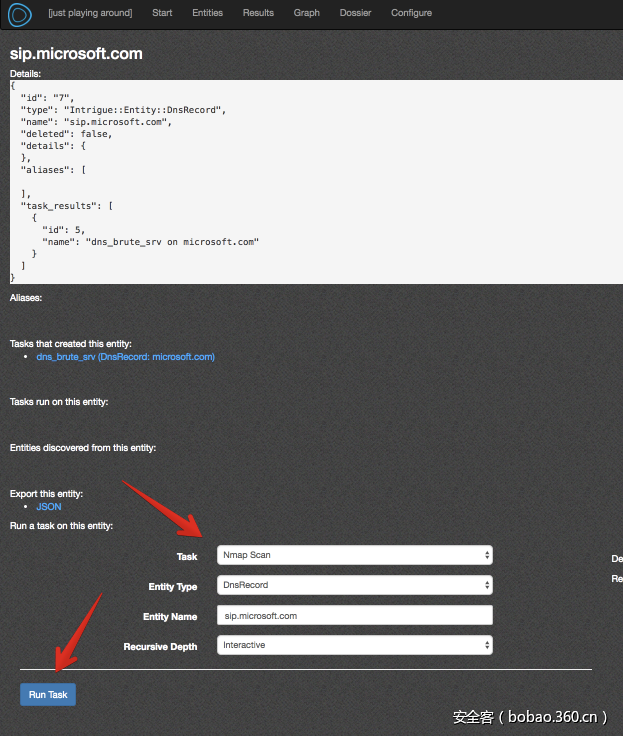This screenshot has height=736, width=623.
Task: Open the dns_brute_srv task link
Action: (x=125, y=357)
